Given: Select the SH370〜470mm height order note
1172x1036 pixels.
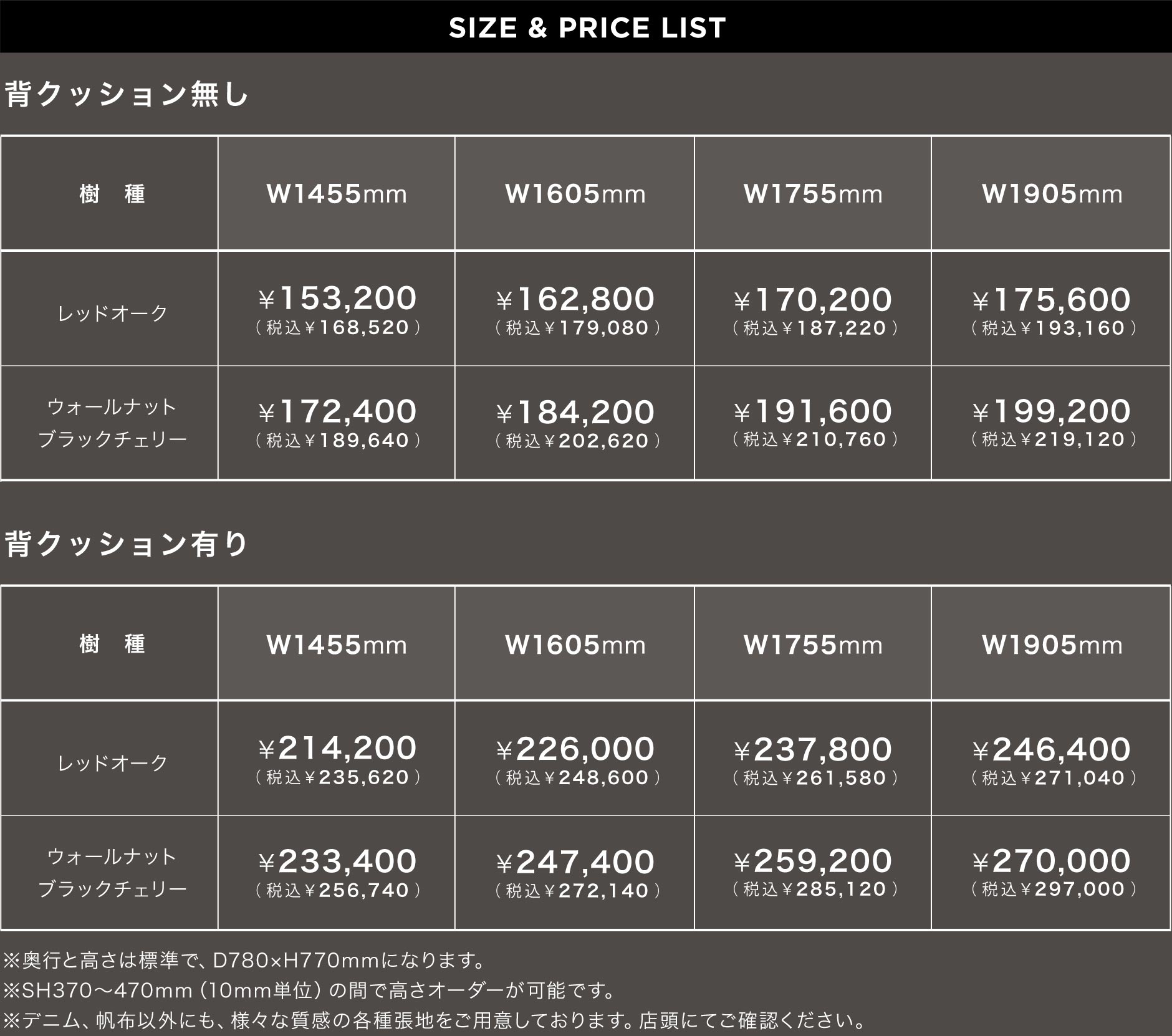Looking at the screenshot, I should (x=310, y=990).
